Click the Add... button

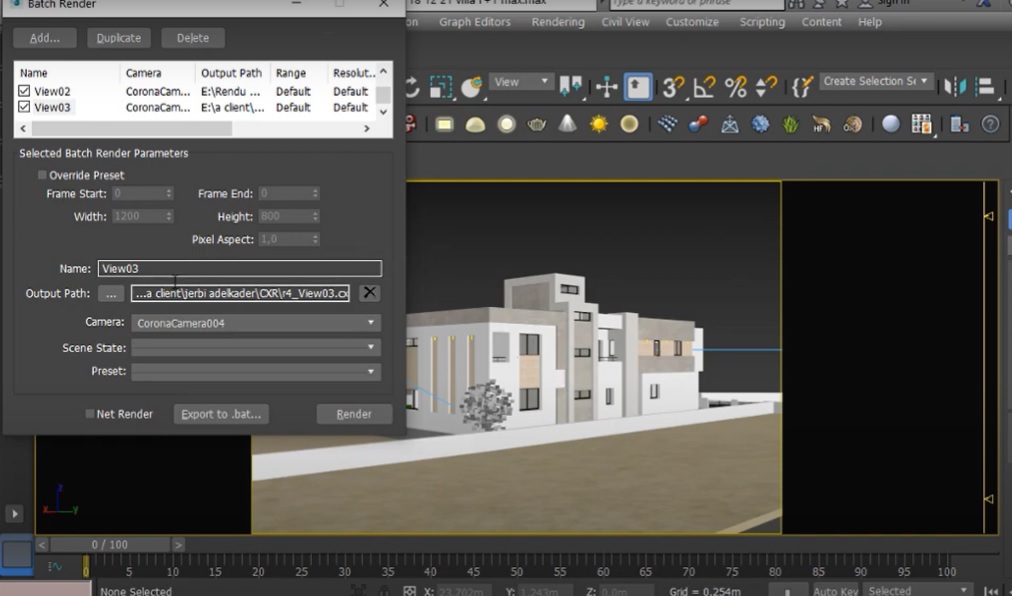pos(45,38)
